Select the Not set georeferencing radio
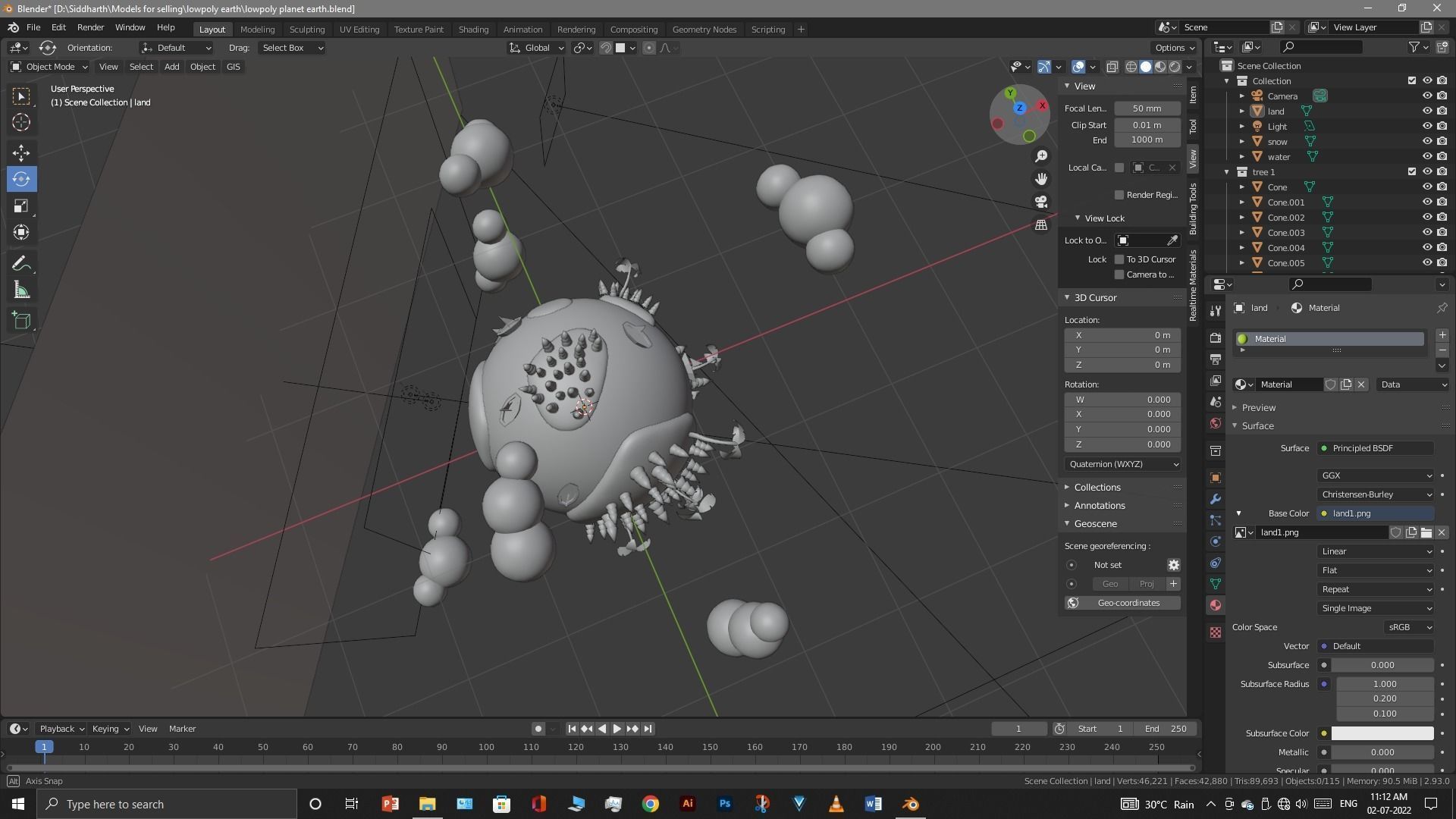 tap(1071, 565)
